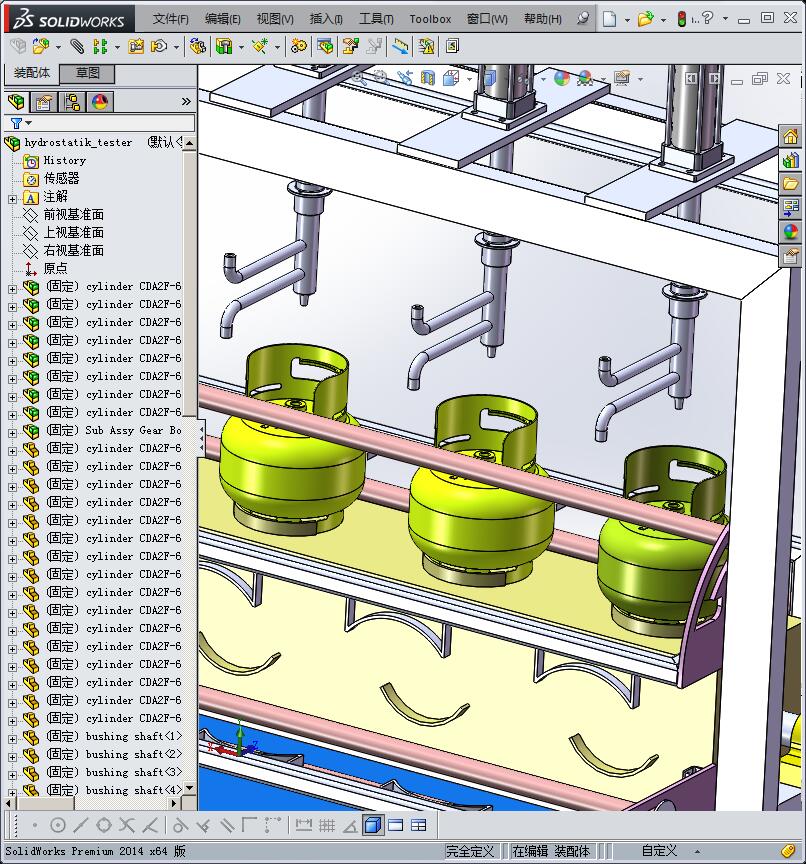The height and width of the screenshot is (864, 806).
Task: Click the feature tree filter input field
Action: pyautogui.click(x=110, y=123)
